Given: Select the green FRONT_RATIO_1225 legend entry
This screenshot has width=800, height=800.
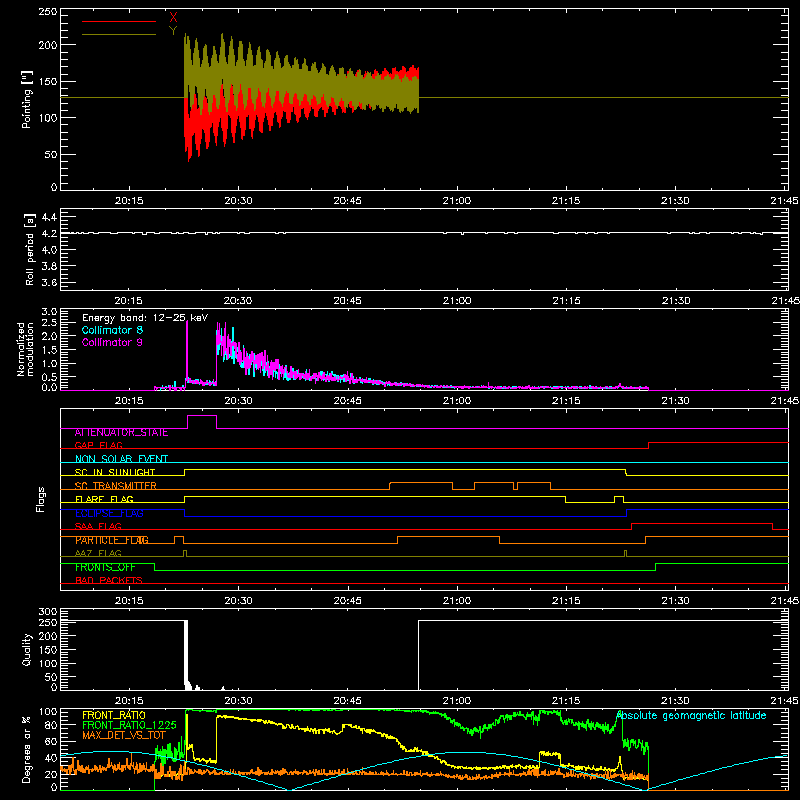Looking at the screenshot, I should pyautogui.click(x=129, y=725).
